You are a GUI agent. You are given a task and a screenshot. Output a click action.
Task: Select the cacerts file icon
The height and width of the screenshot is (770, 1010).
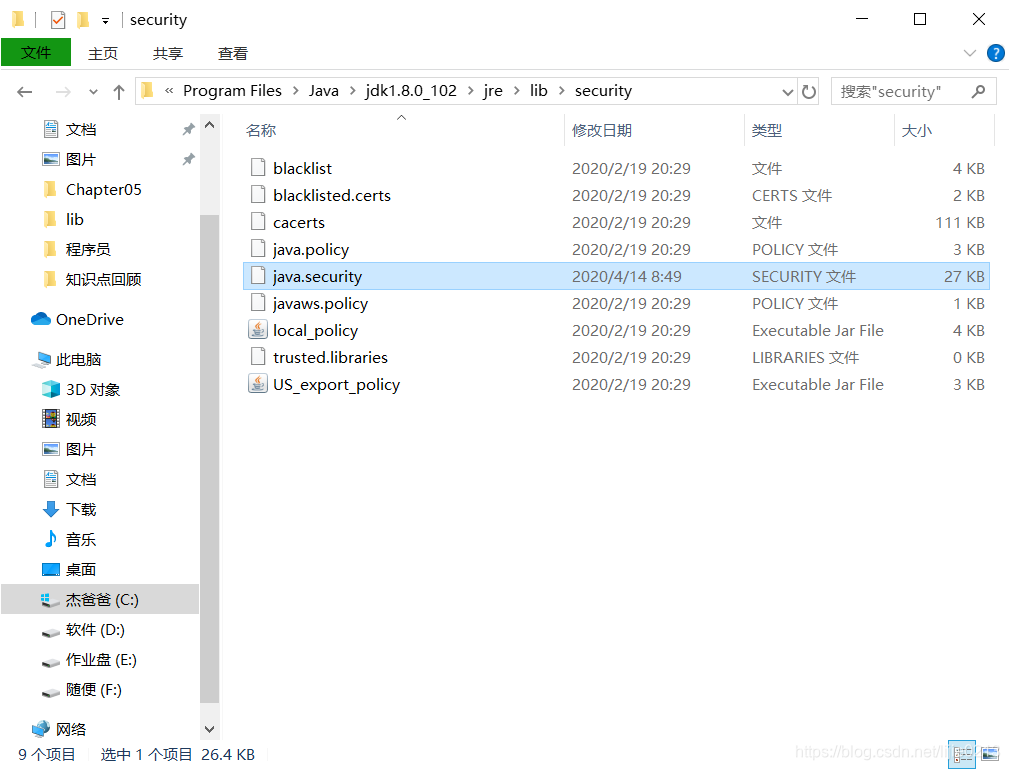(258, 222)
